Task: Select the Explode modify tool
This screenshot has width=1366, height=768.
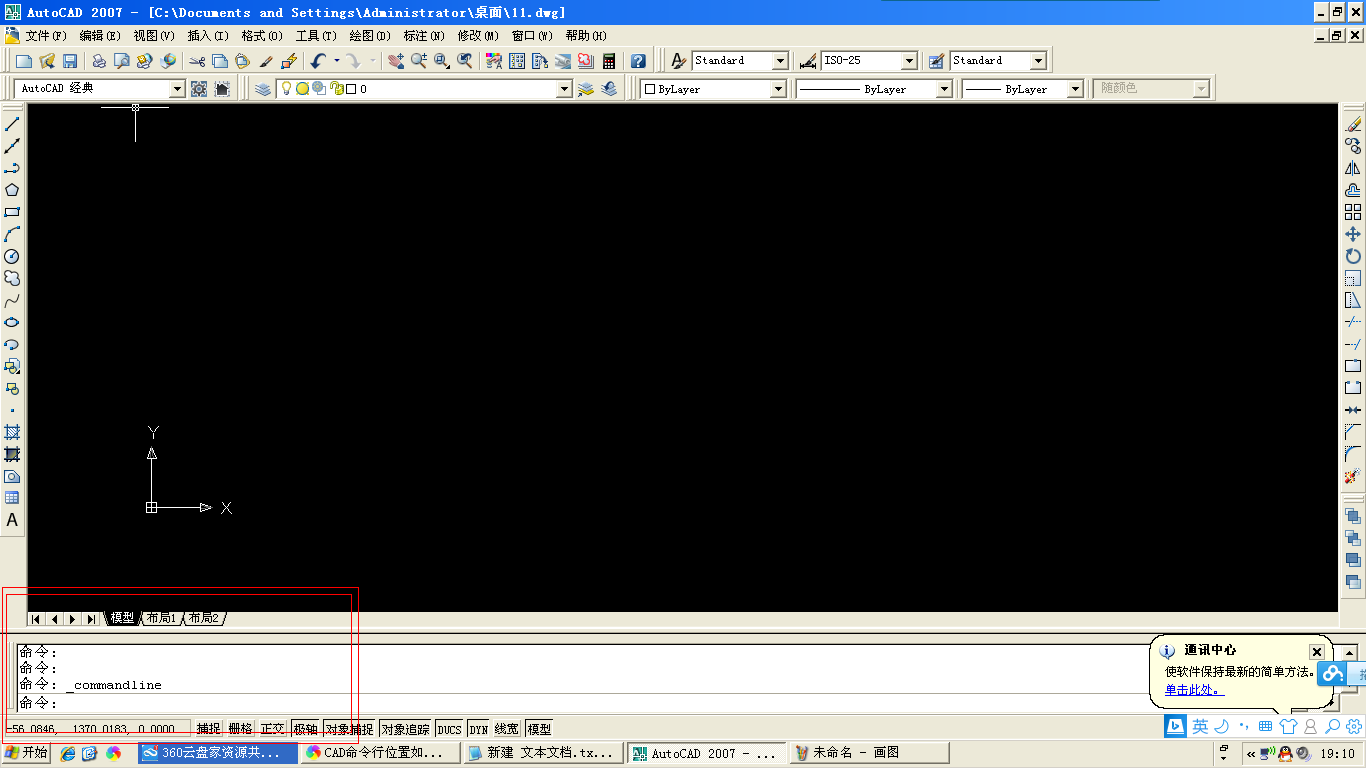Action: point(1353,476)
